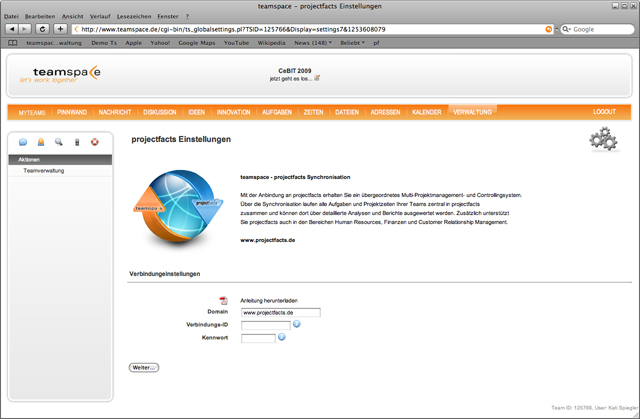Image resolution: width=640 pixels, height=419 pixels.
Task: Click the teamspace logo
Action: tap(60, 74)
